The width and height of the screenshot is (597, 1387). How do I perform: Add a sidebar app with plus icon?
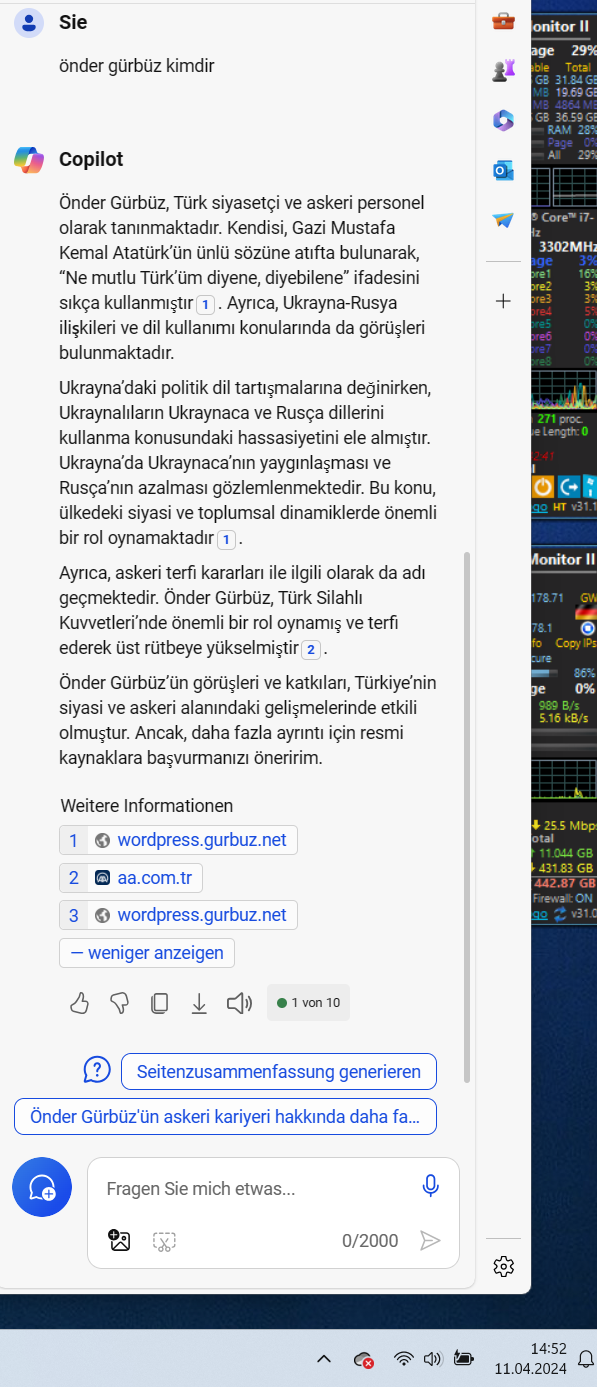coord(504,301)
